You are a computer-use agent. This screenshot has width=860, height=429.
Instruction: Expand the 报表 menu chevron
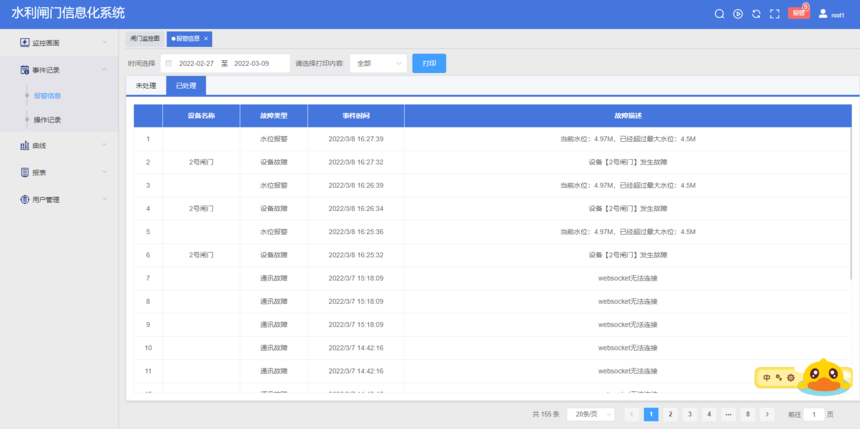tap(104, 172)
